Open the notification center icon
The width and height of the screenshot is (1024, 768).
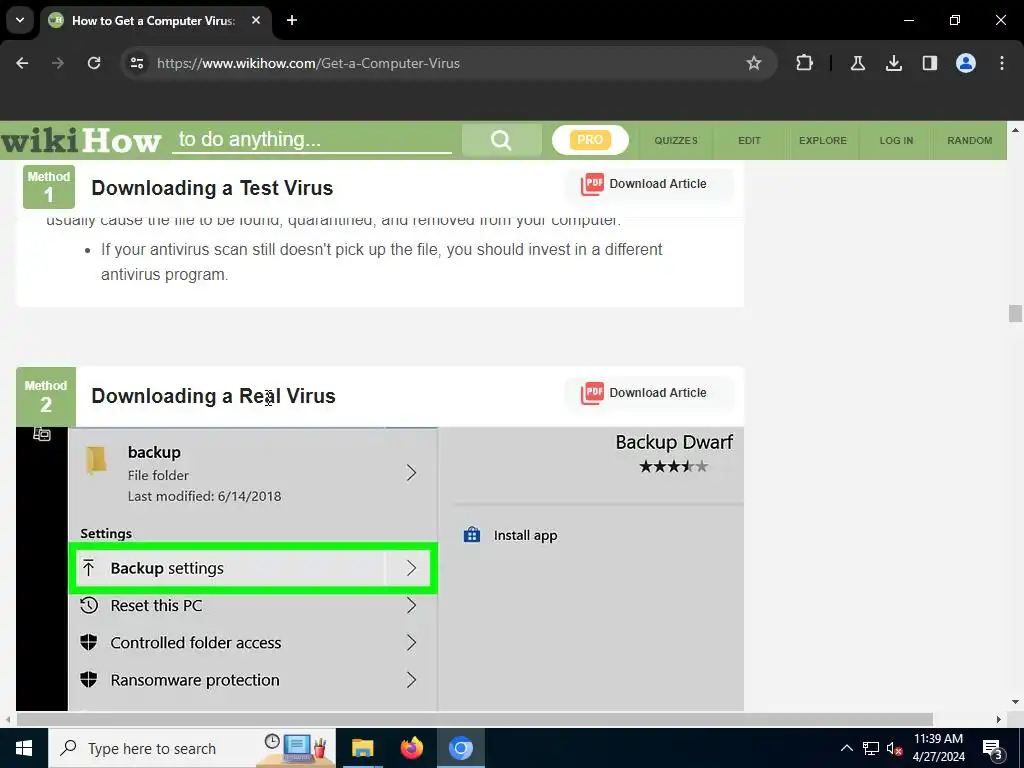(x=993, y=749)
